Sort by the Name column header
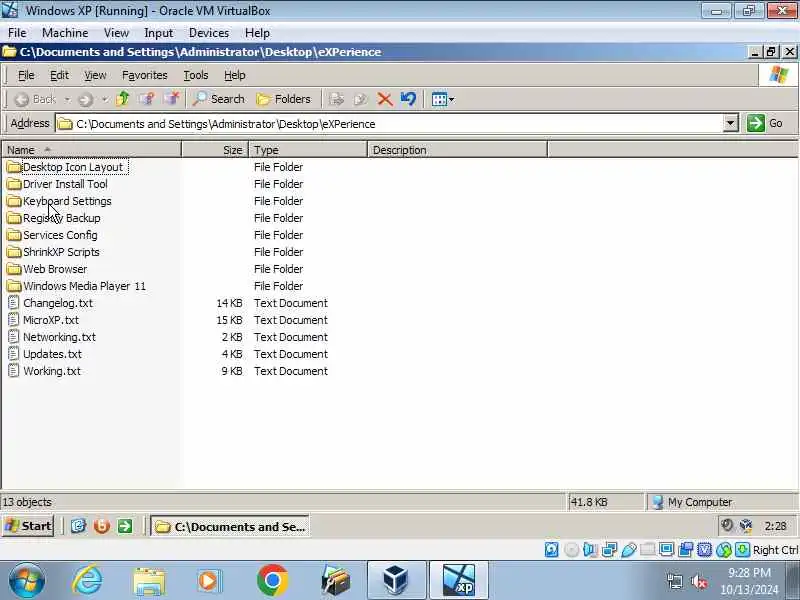Viewport: 800px width, 600px height. pos(92,149)
